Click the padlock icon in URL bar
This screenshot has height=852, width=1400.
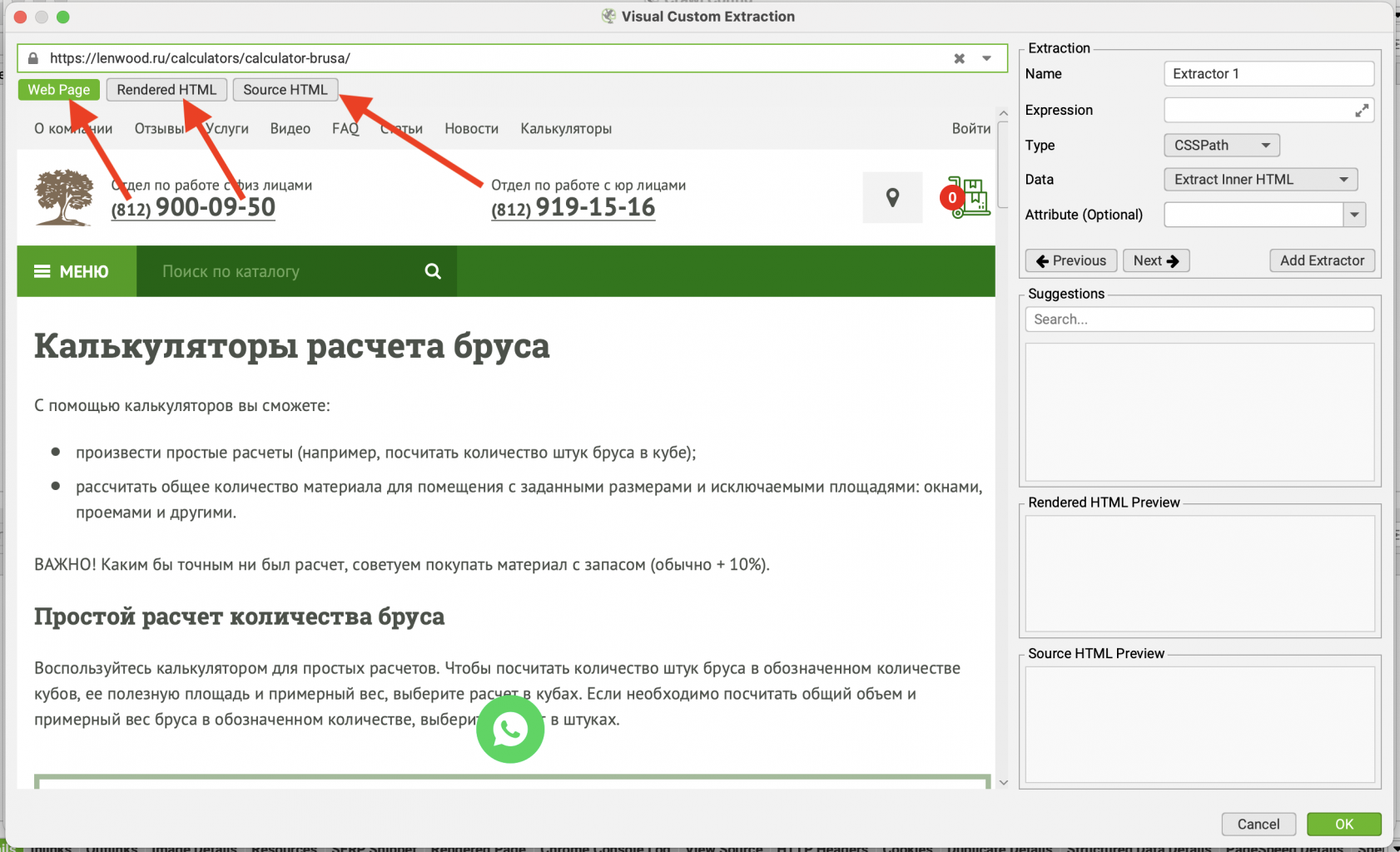pos(33,58)
